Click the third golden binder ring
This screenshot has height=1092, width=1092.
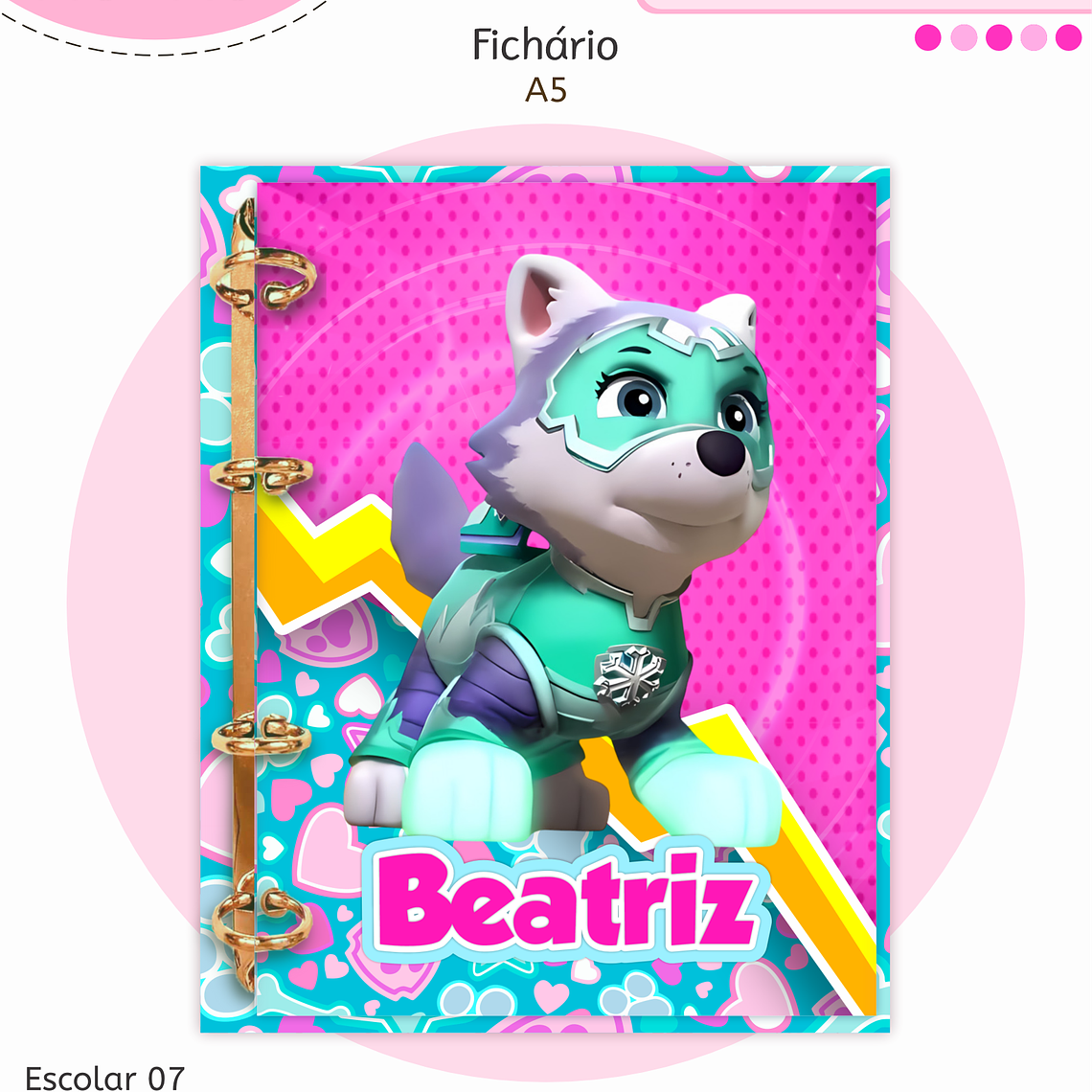click(x=261, y=736)
